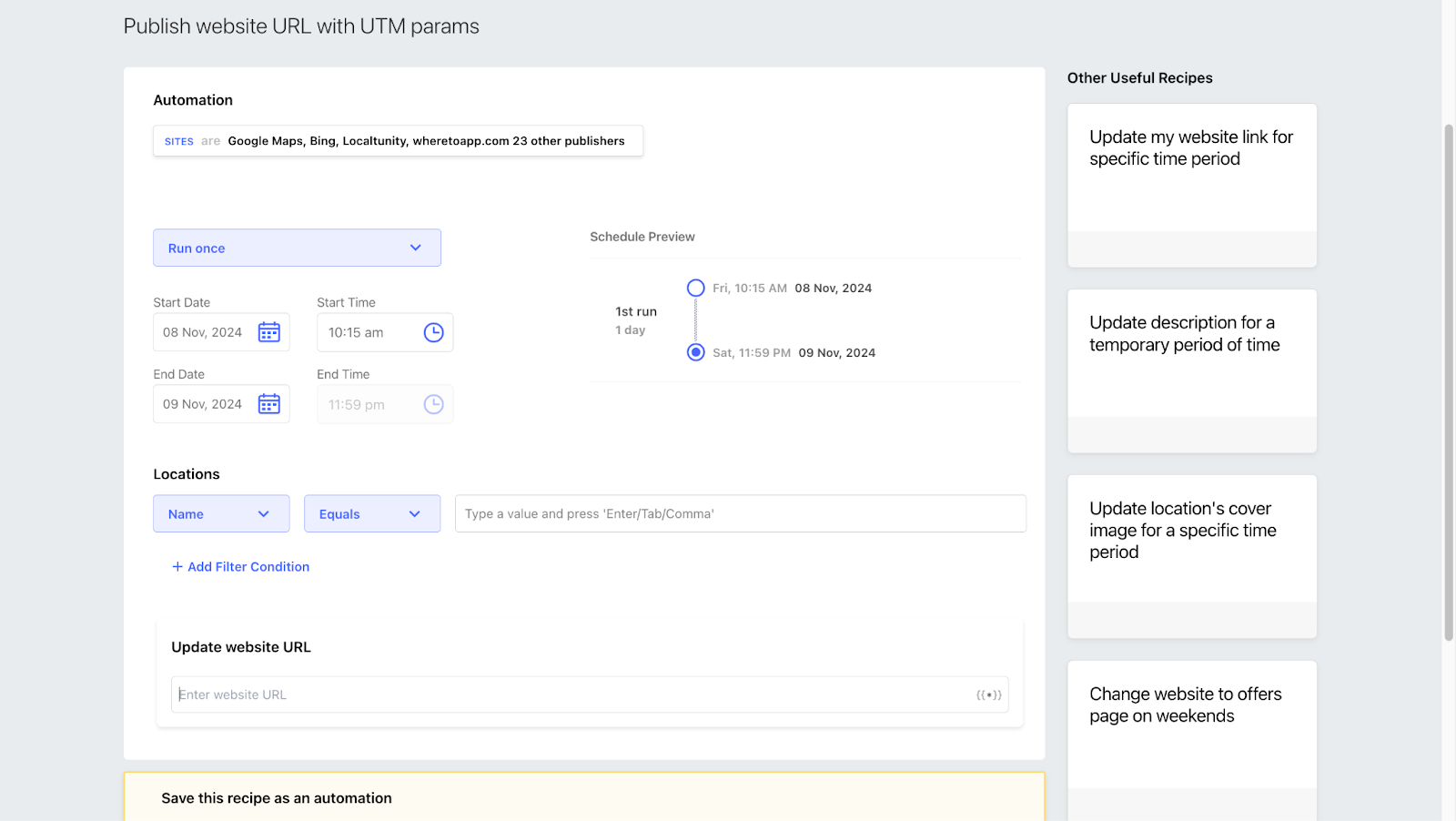Open the Start Date calendar icon
1456x821 pixels.
[x=268, y=332]
